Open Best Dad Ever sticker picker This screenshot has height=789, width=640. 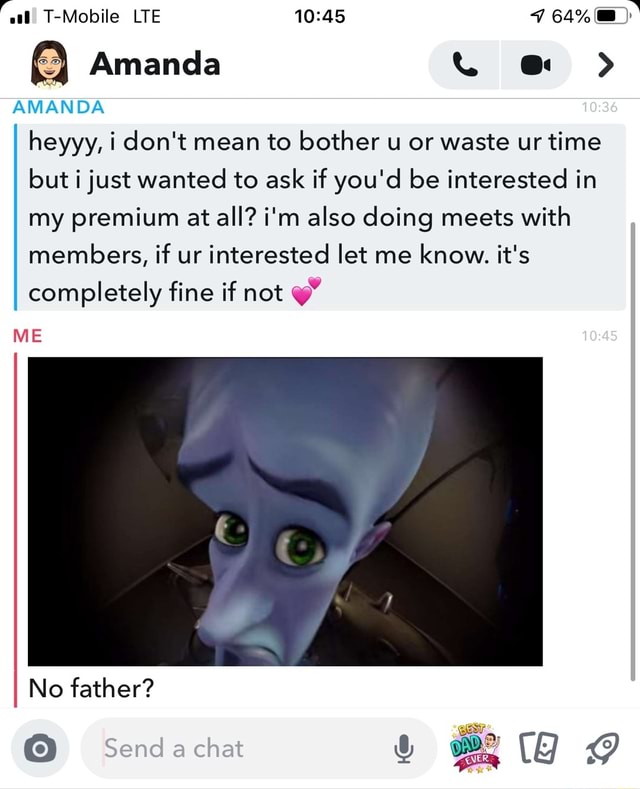(x=476, y=748)
